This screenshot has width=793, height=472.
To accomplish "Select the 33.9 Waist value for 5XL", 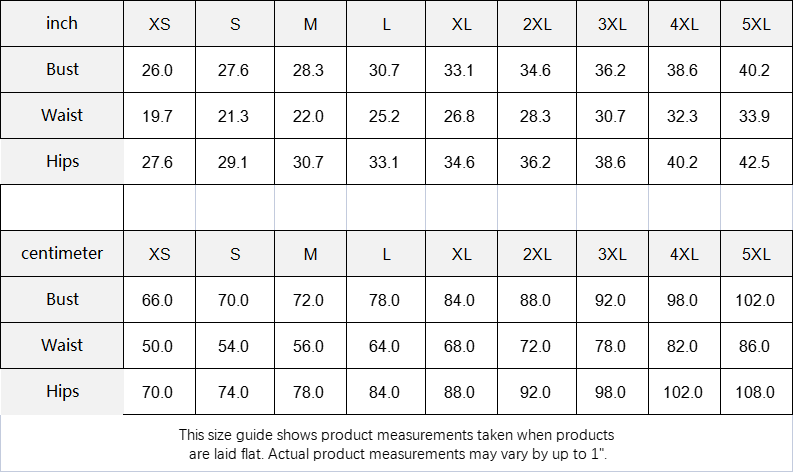I will [x=756, y=117].
